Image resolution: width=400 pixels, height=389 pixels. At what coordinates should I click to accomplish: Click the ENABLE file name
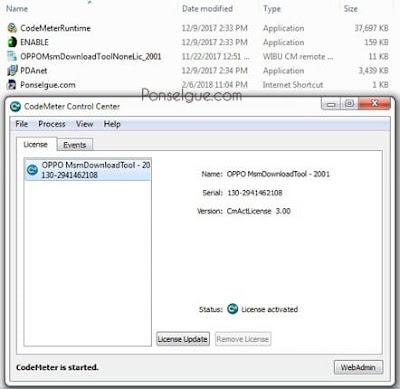(34, 42)
